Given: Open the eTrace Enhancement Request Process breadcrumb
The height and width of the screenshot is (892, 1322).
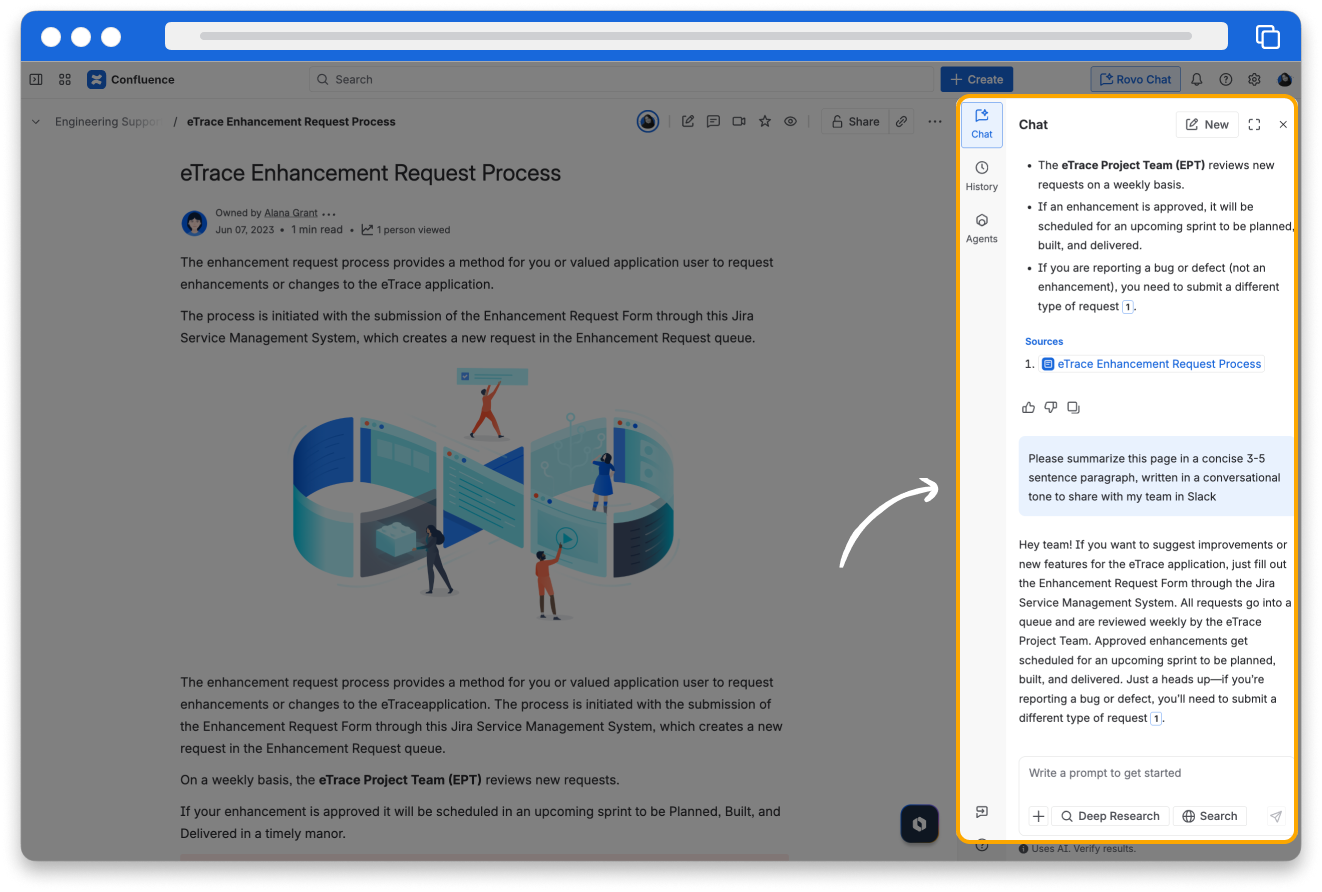Looking at the screenshot, I should click(291, 122).
